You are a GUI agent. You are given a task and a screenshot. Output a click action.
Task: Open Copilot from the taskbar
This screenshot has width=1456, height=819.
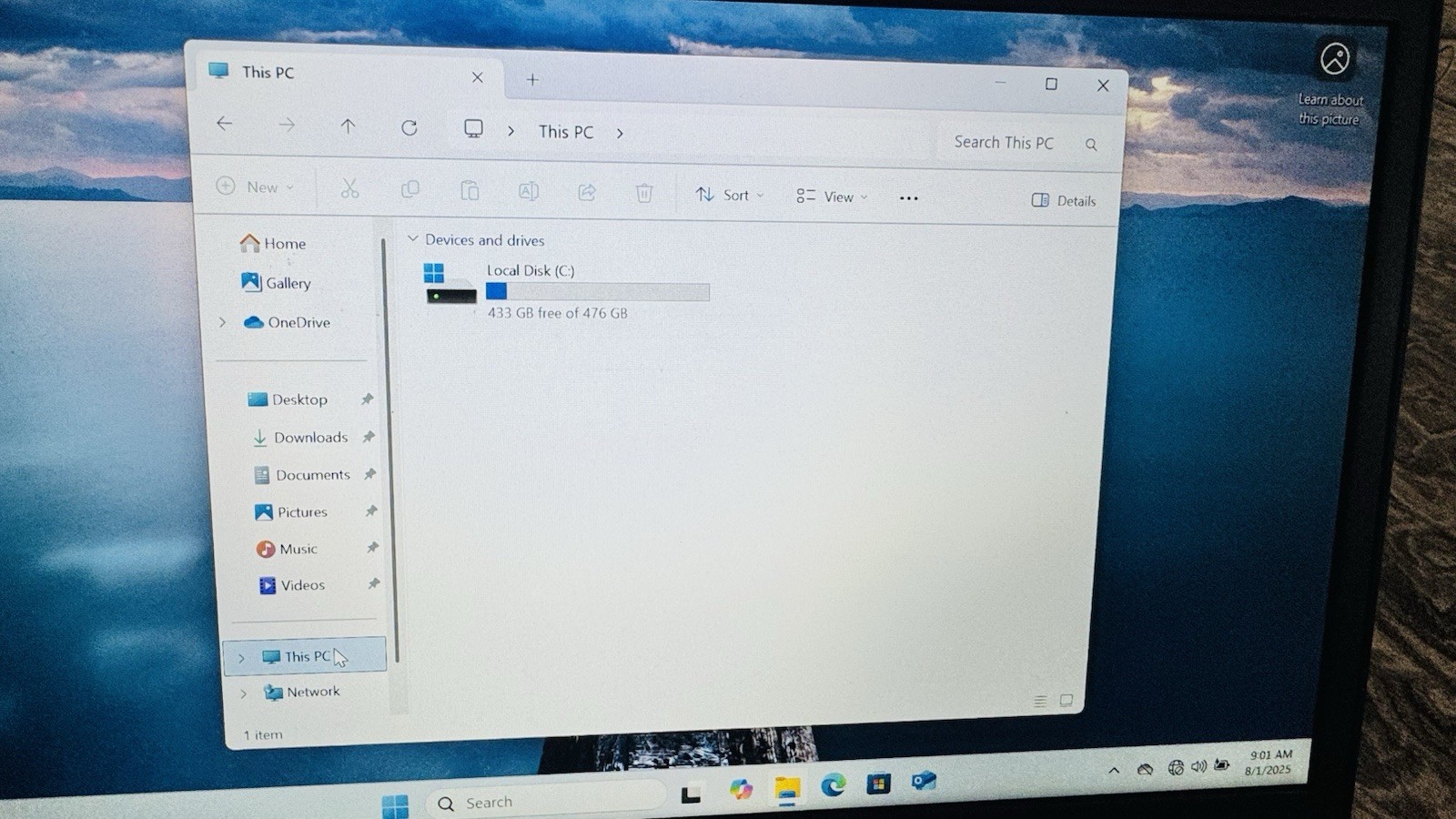tap(741, 789)
